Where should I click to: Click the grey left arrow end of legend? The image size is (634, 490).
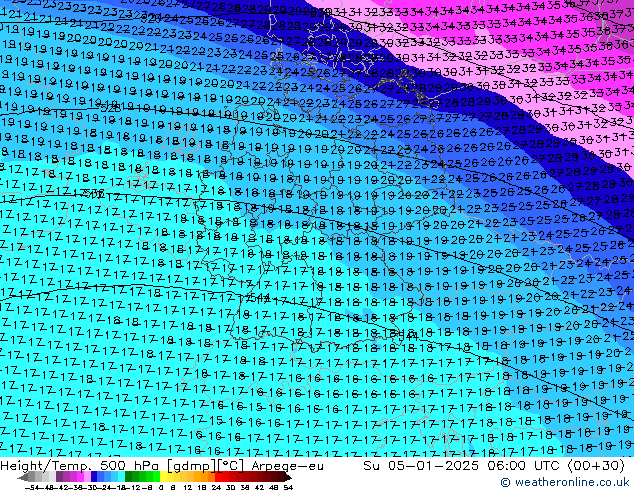click(x=23, y=477)
